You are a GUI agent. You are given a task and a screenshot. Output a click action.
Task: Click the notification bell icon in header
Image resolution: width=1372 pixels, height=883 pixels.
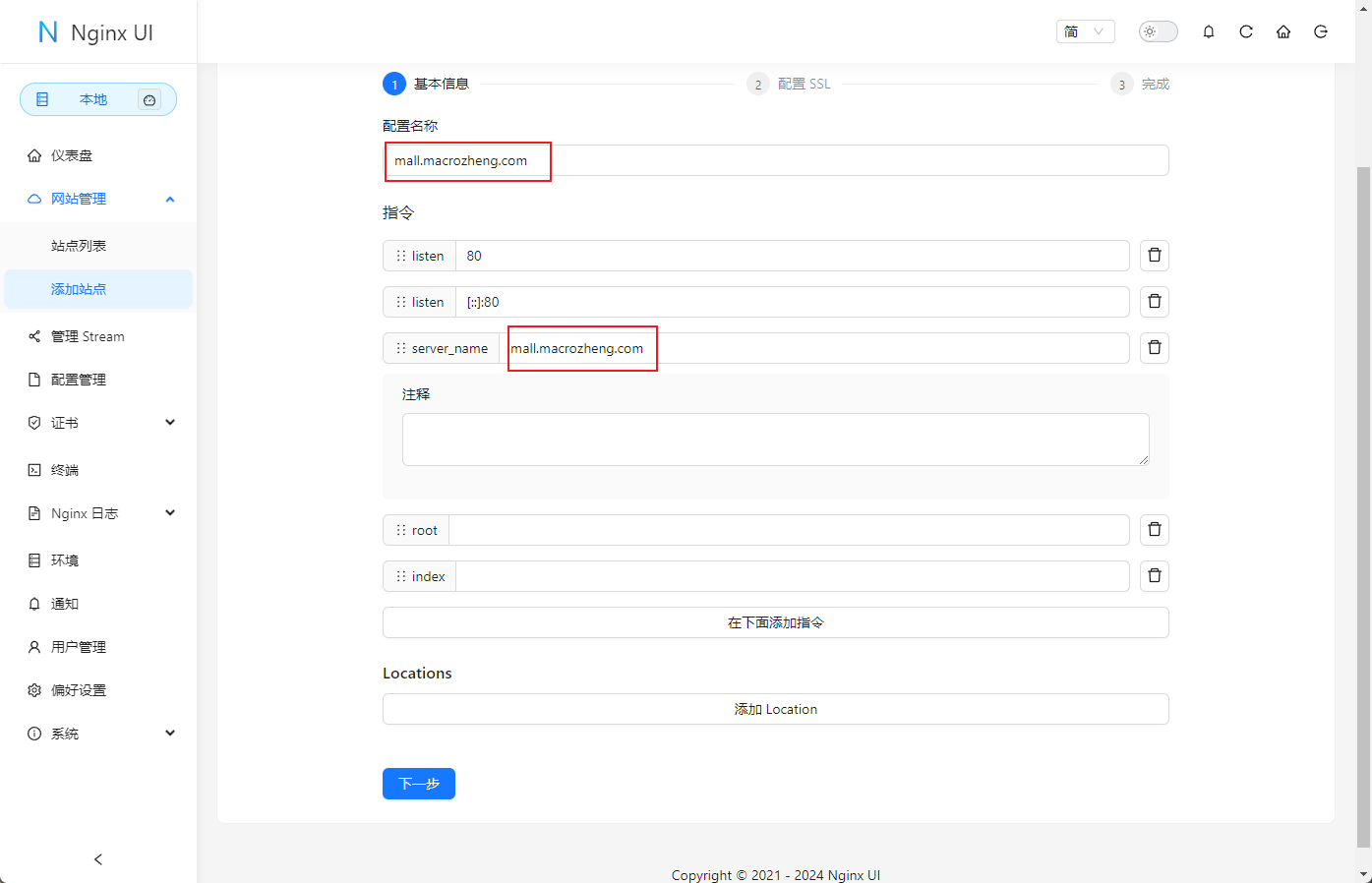pyautogui.click(x=1209, y=31)
